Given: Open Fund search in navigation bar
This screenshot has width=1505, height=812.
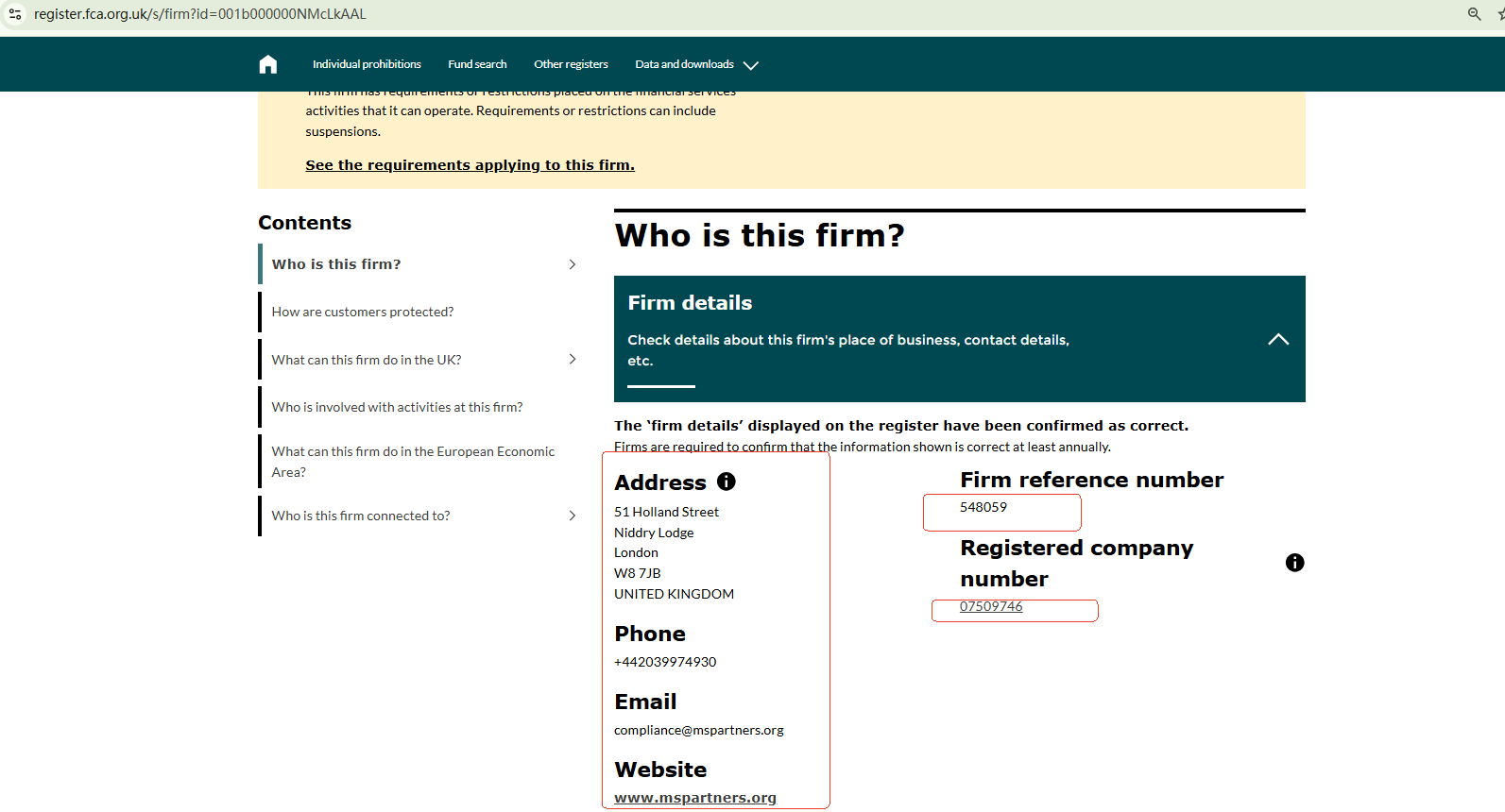Looking at the screenshot, I should click(x=477, y=64).
